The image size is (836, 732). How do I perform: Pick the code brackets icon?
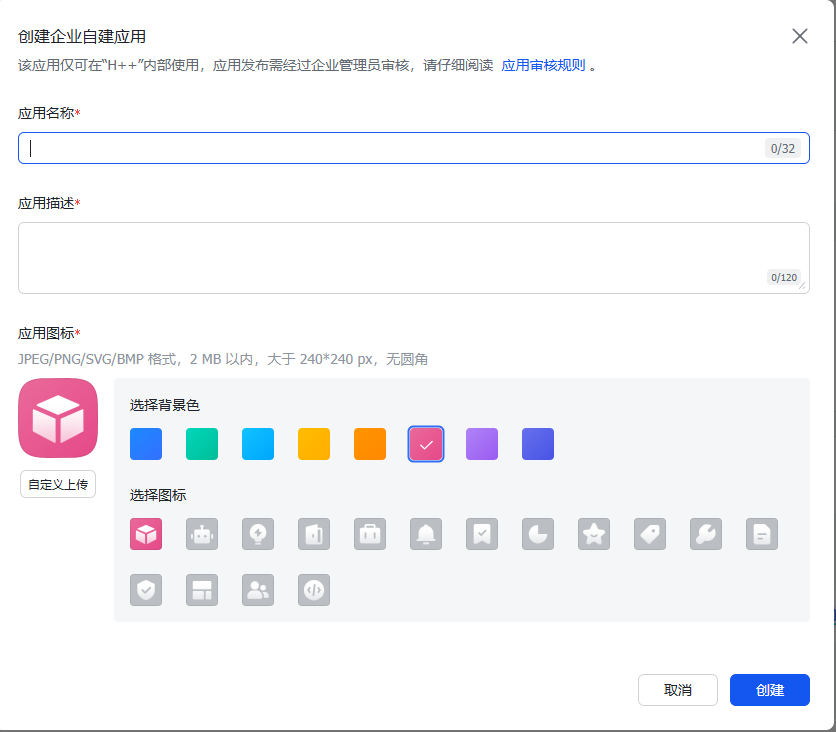point(314,590)
